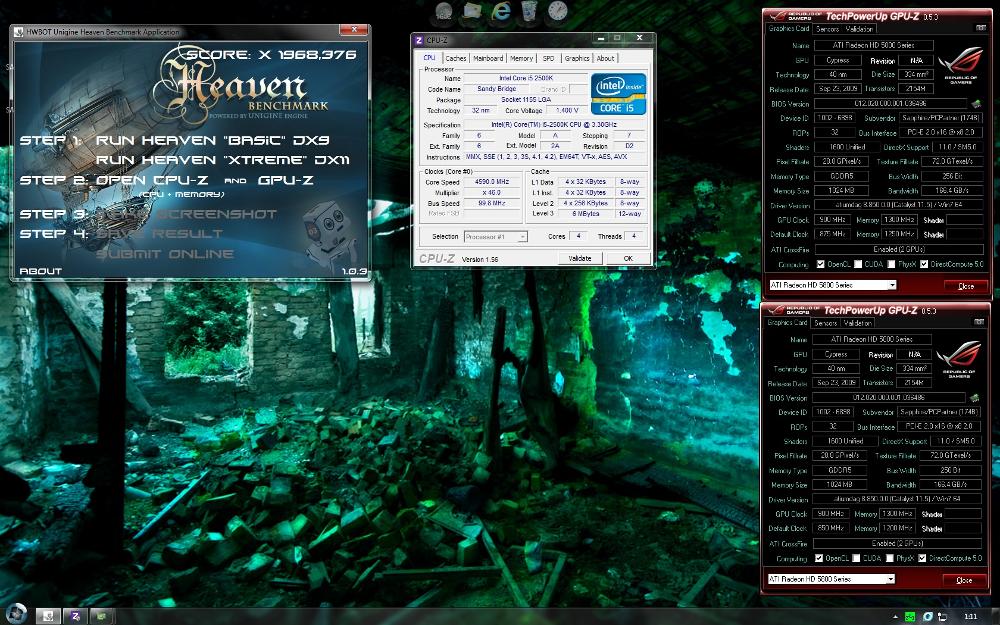Click Save Result in Heaven window
1000x625 pixels.
tap(159, 234)
